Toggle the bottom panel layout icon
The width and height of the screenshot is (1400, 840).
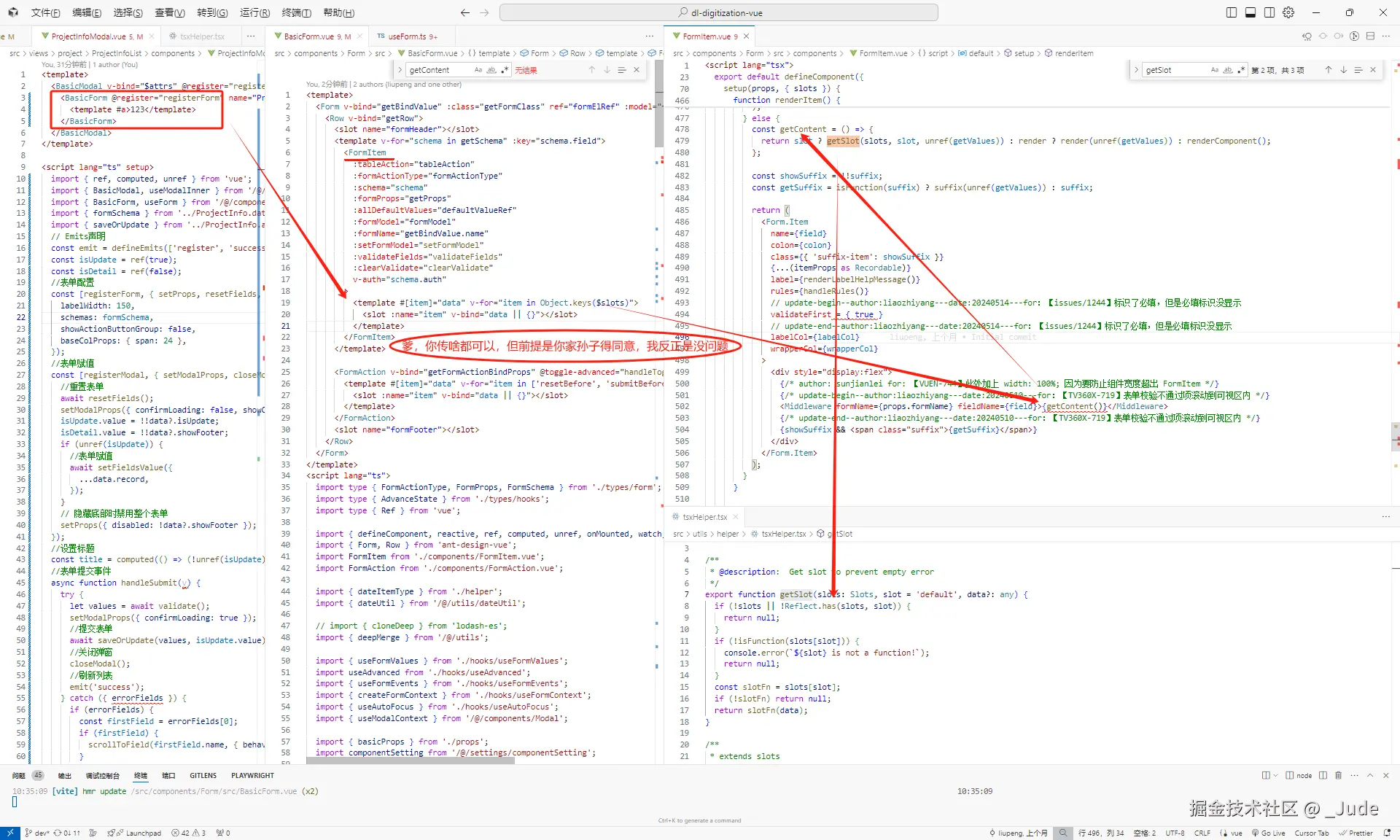[1251, 12]
